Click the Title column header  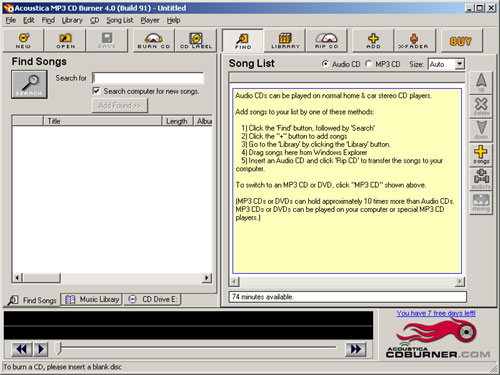[103, 121]
